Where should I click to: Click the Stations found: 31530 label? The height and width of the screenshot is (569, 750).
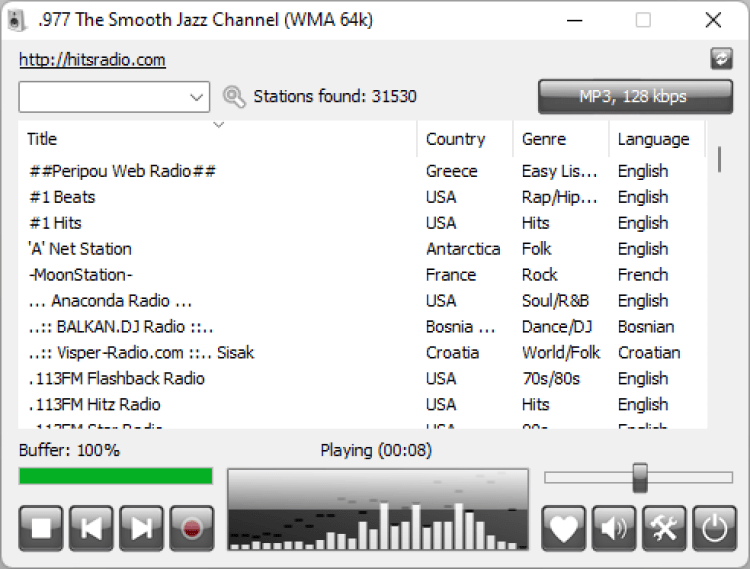(x=335, y=97)
